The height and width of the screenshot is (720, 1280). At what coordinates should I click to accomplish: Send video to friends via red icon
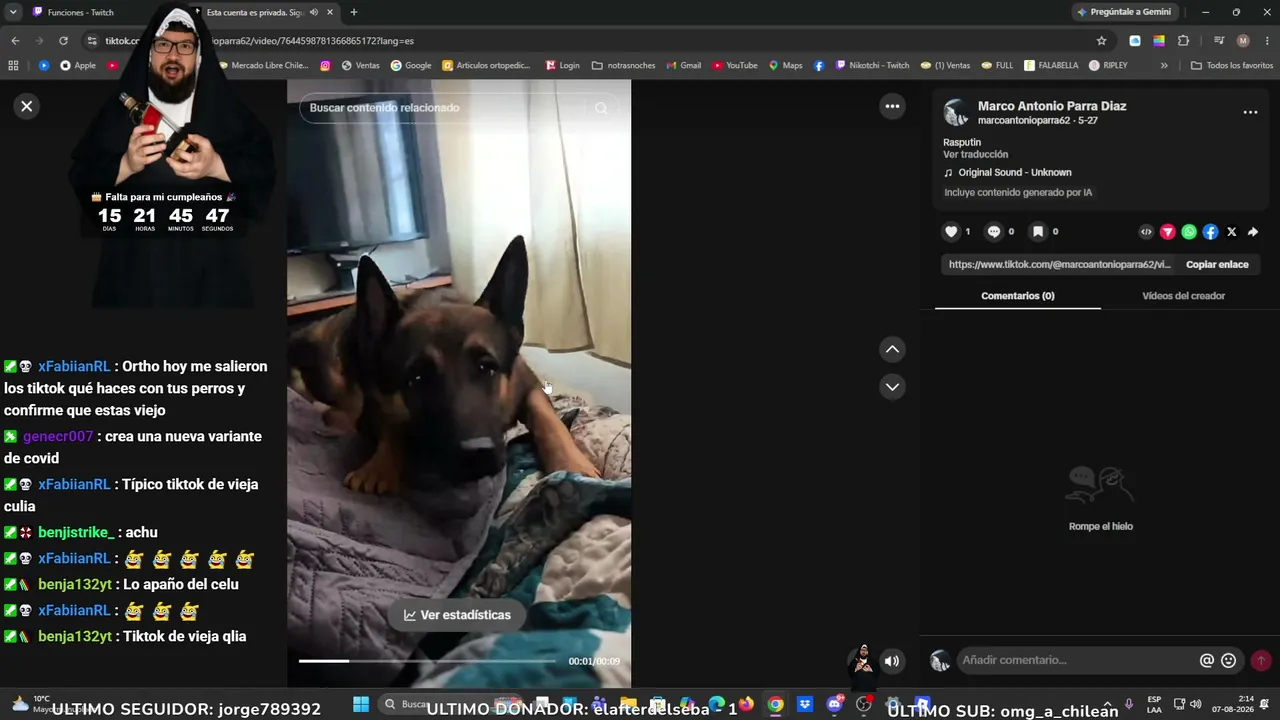pos(1167,232)
